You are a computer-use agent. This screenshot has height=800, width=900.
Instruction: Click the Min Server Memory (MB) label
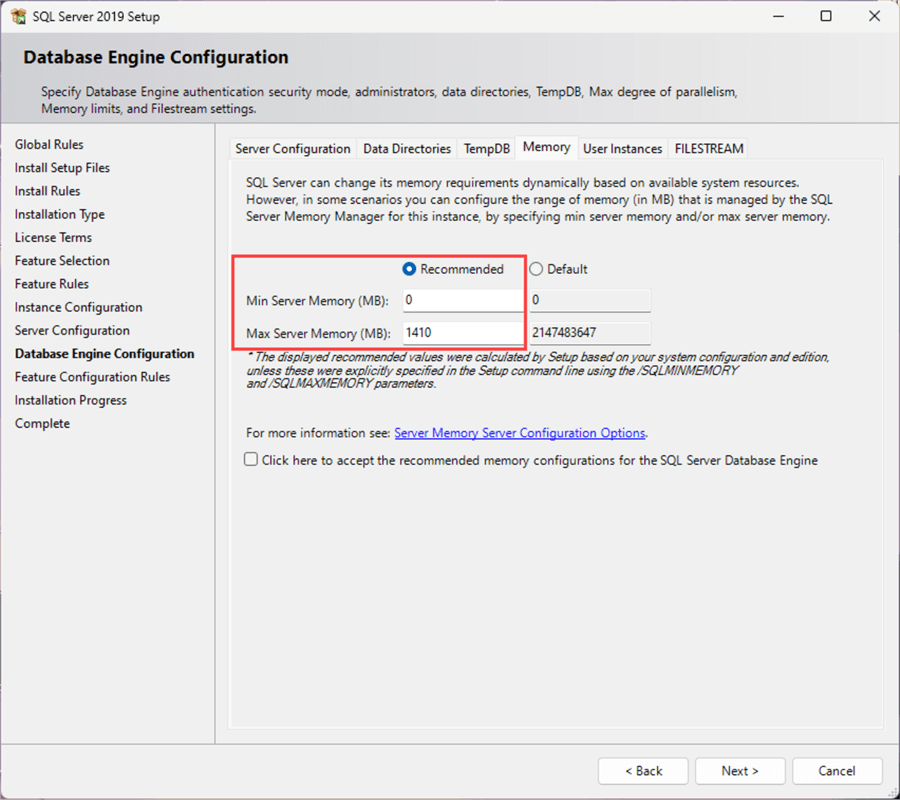pos(317,301)
